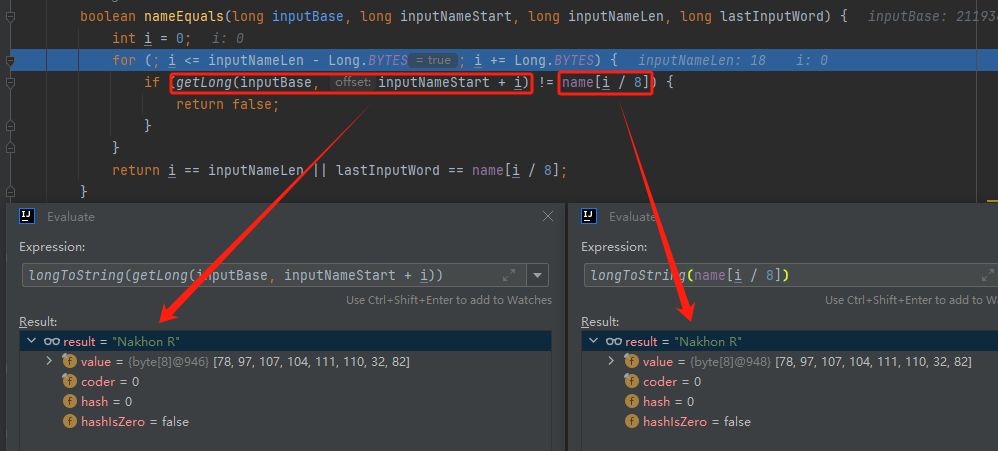Click "nameEquals" method name in code

(x=185, y=17)
